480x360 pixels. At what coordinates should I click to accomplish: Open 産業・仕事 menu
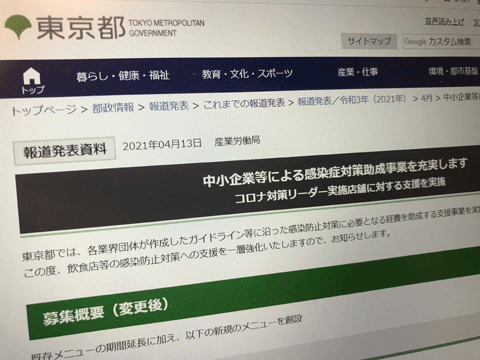[358, 72]
